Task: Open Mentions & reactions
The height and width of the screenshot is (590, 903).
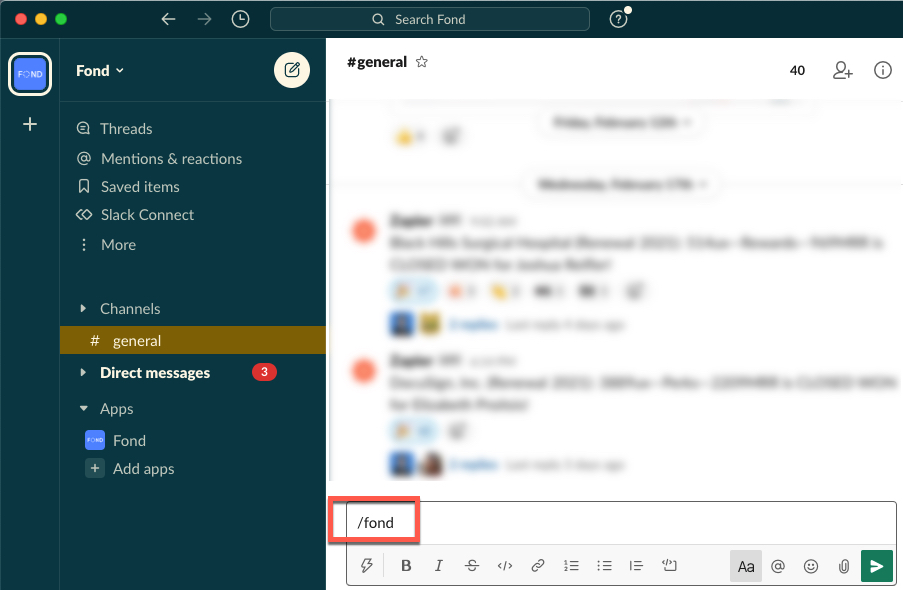Action: [x=159, y=158]
